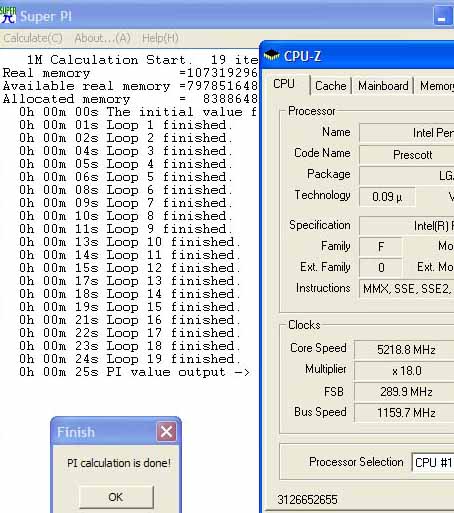Click the Technology value 0.09 µ
Image resolution: width=454 pixels, height=513 pixels.
pyautogui.click(x=387, y=197)
